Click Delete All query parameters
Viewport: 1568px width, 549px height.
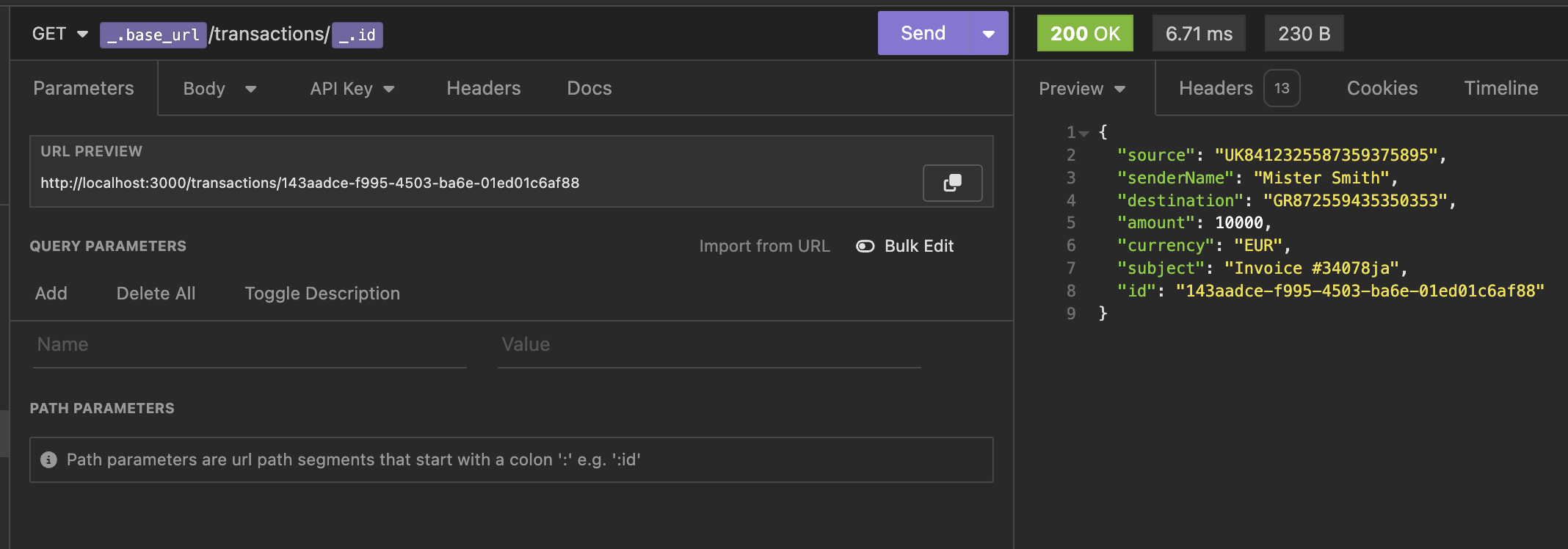tap(156, 294)
